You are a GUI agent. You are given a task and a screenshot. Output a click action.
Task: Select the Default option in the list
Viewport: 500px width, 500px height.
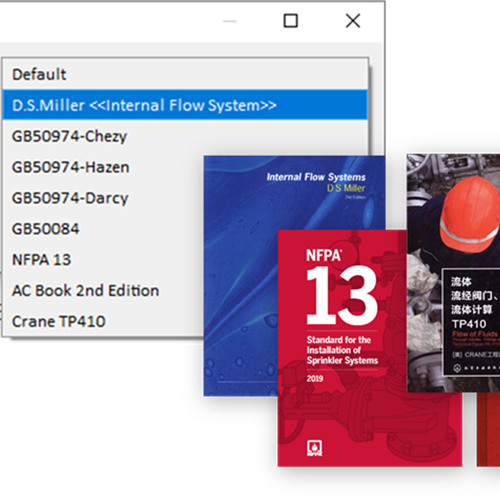coord(185,74)
